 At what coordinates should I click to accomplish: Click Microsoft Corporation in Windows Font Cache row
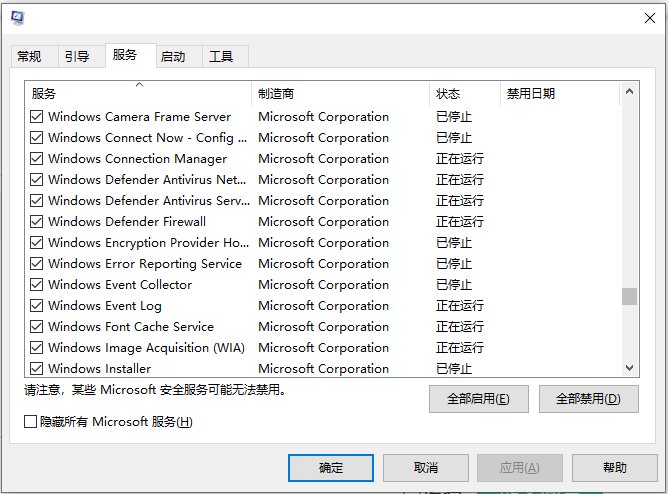pyautogui.click(x=323, y=327)
